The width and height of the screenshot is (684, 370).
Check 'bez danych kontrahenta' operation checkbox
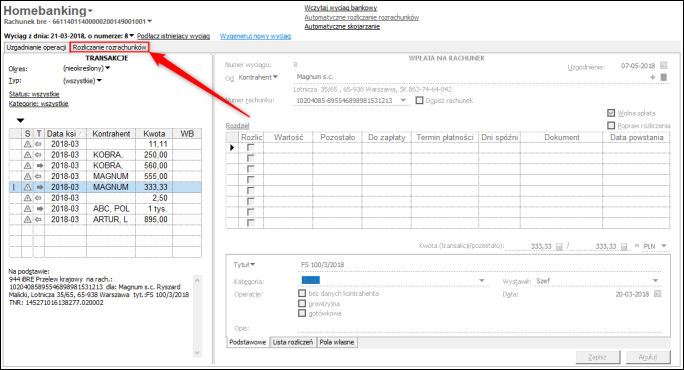point(302,293)
